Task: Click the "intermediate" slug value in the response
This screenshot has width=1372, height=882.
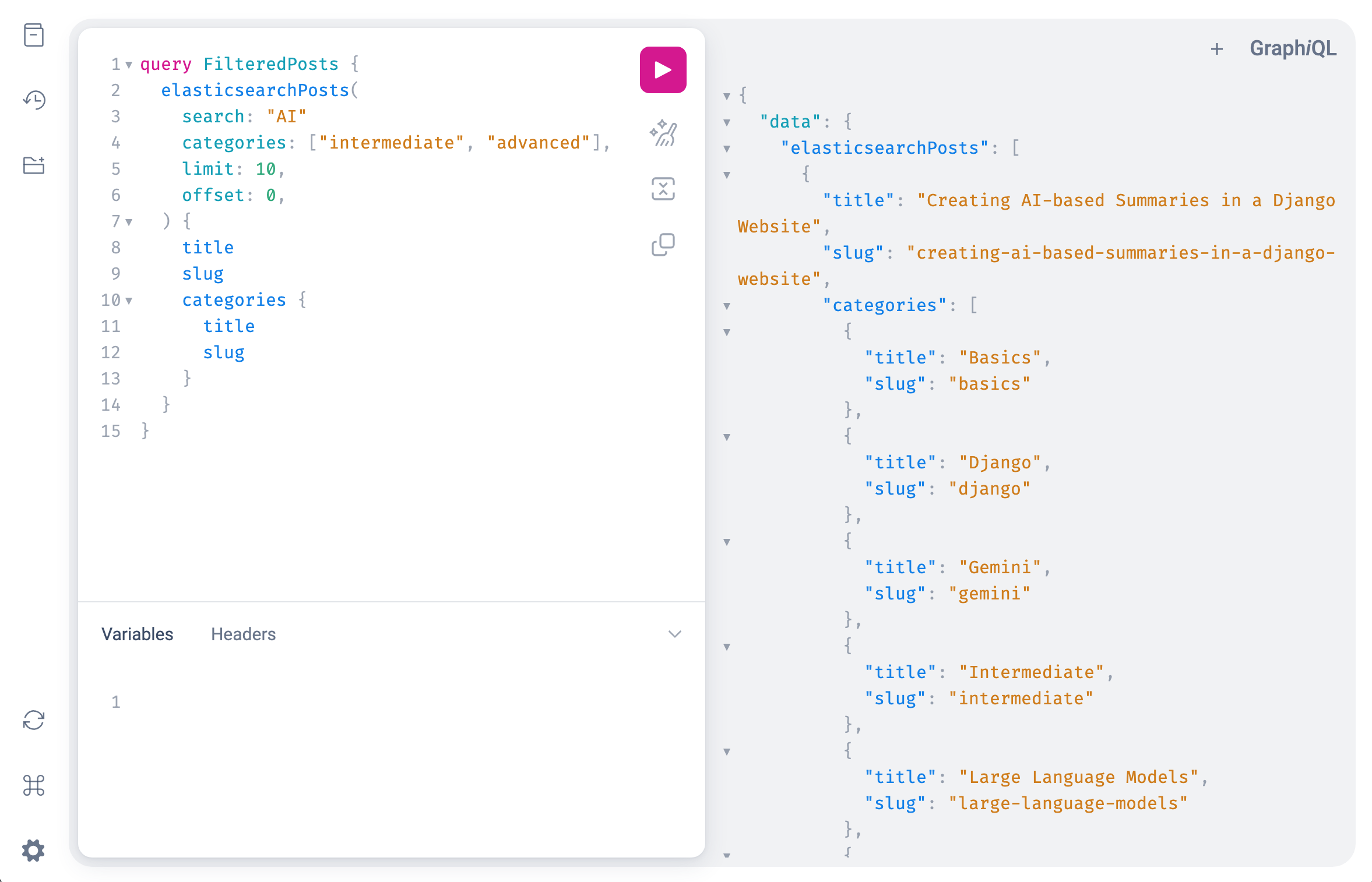Action: click(1021, 698)
